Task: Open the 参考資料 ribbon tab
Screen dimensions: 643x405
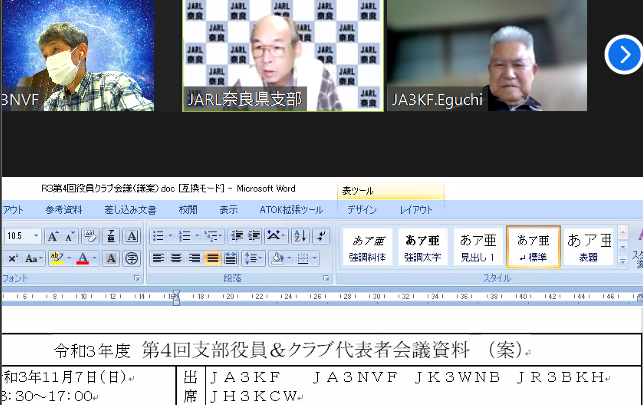Action: [x=64, y=210]
